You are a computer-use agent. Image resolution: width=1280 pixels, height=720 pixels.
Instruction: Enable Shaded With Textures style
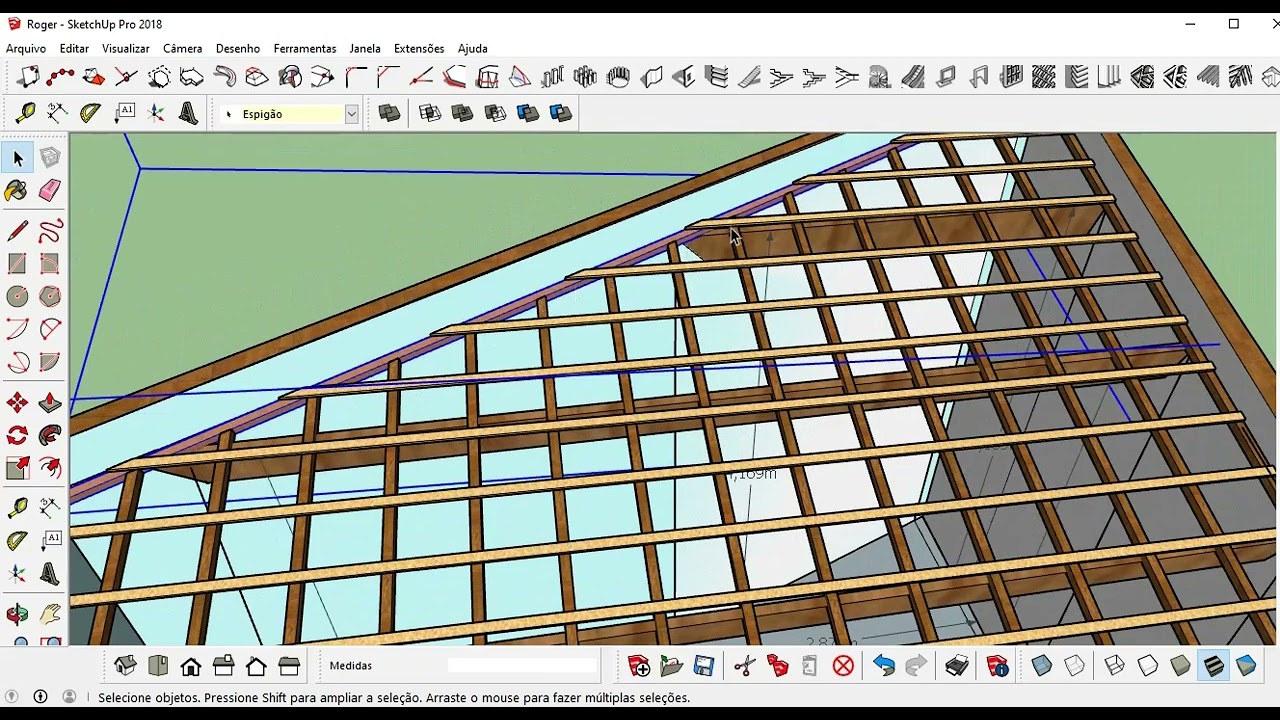[x=1213, y=666]
